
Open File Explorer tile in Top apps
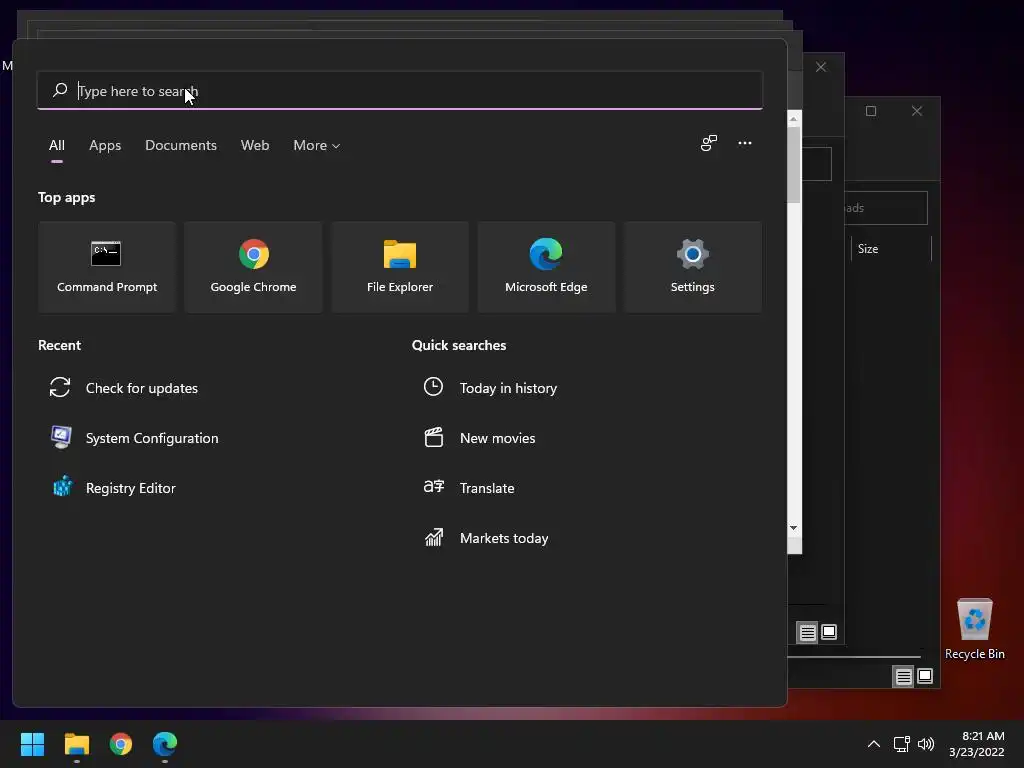click(400, 267)
